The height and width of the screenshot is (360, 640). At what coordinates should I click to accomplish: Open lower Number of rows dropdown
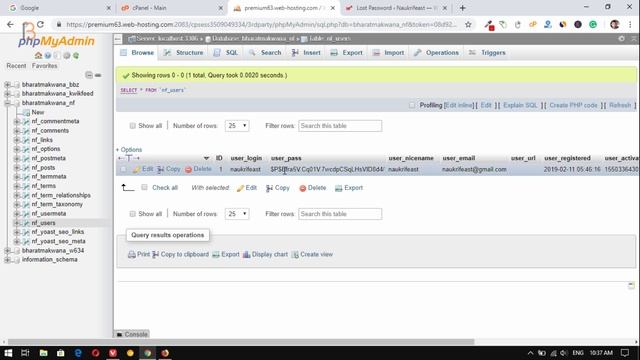pos(237,214)
